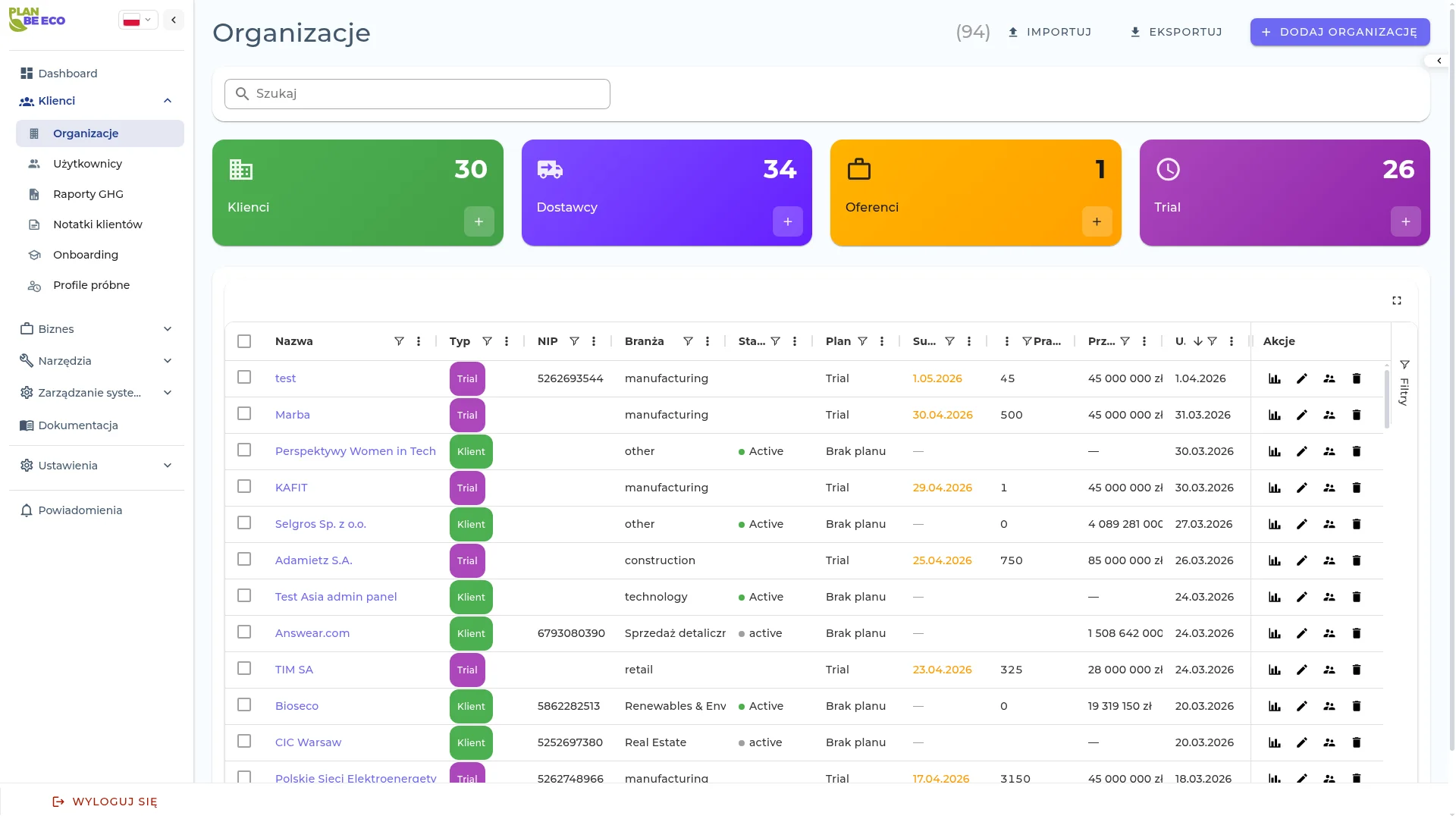Screen dimensions: 1456x819
Task: Click the plus icon on the Trial card
Action: click(1407, 221)
